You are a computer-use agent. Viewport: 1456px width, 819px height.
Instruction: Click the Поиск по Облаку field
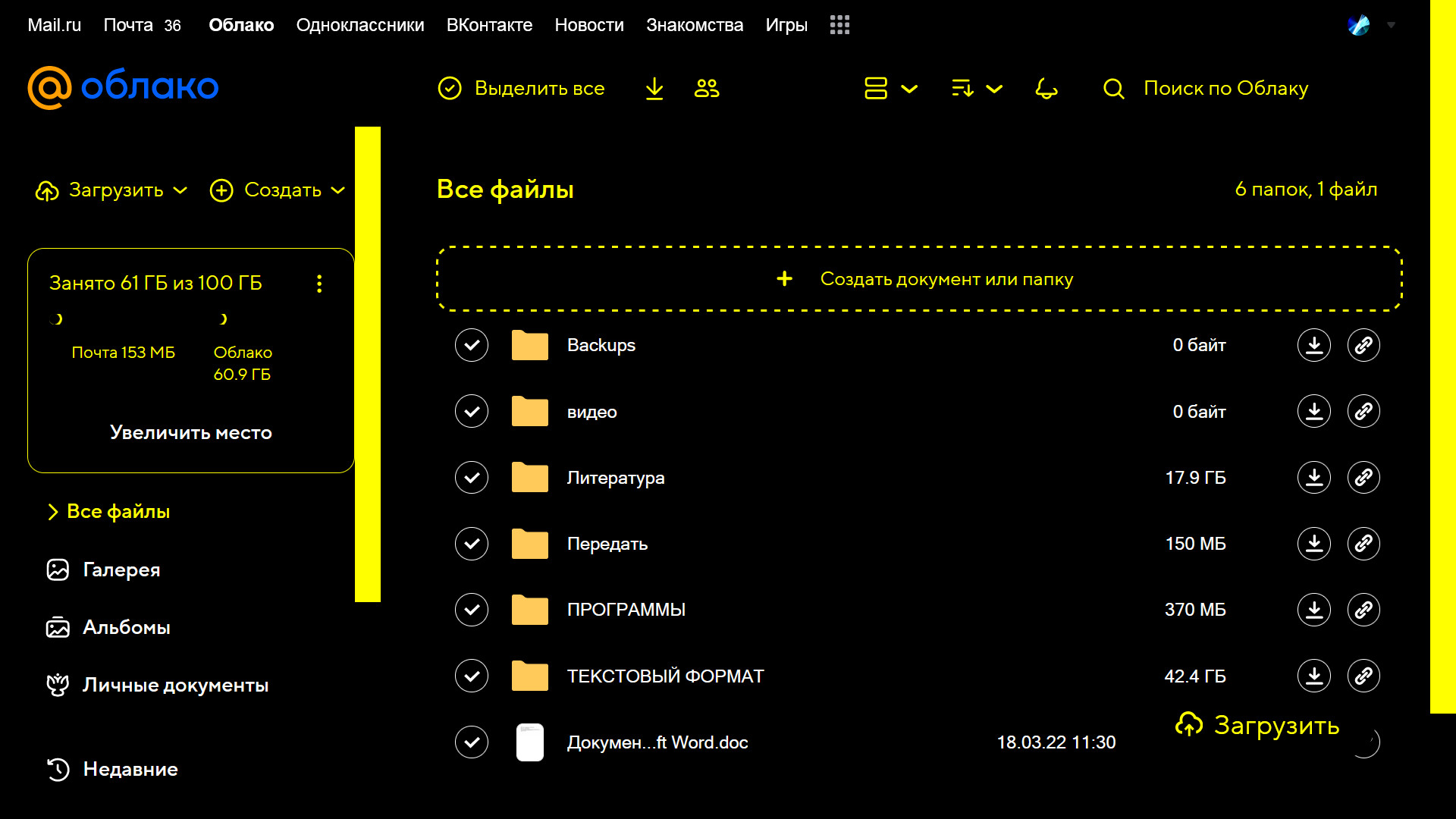tap(1225, 89)
